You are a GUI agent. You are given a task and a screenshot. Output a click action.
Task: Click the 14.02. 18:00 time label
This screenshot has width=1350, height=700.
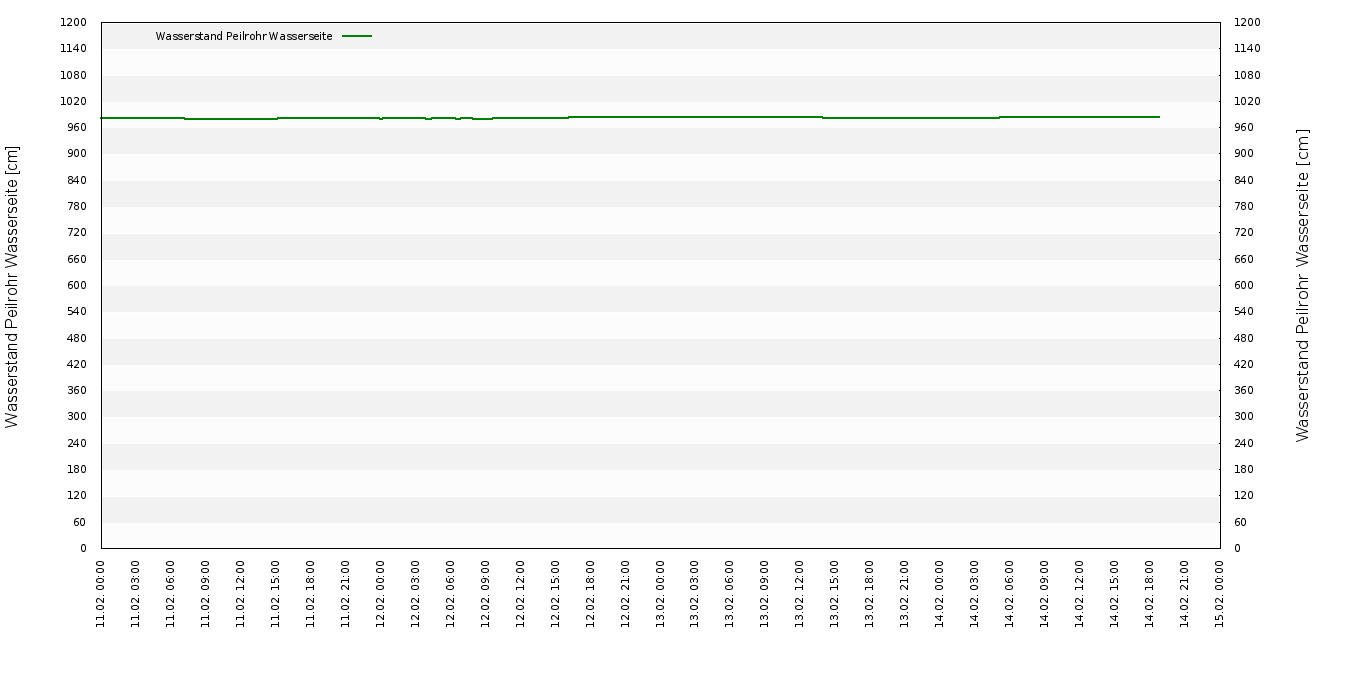(1150, 594)
